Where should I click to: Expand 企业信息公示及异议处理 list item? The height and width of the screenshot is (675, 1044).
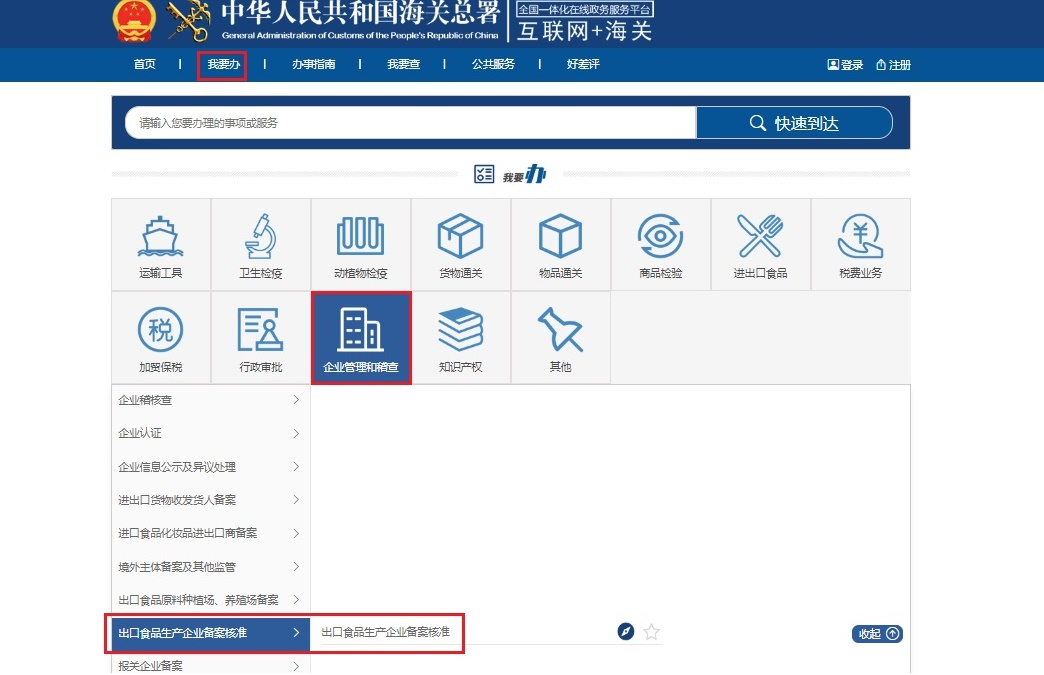[210, 467]
